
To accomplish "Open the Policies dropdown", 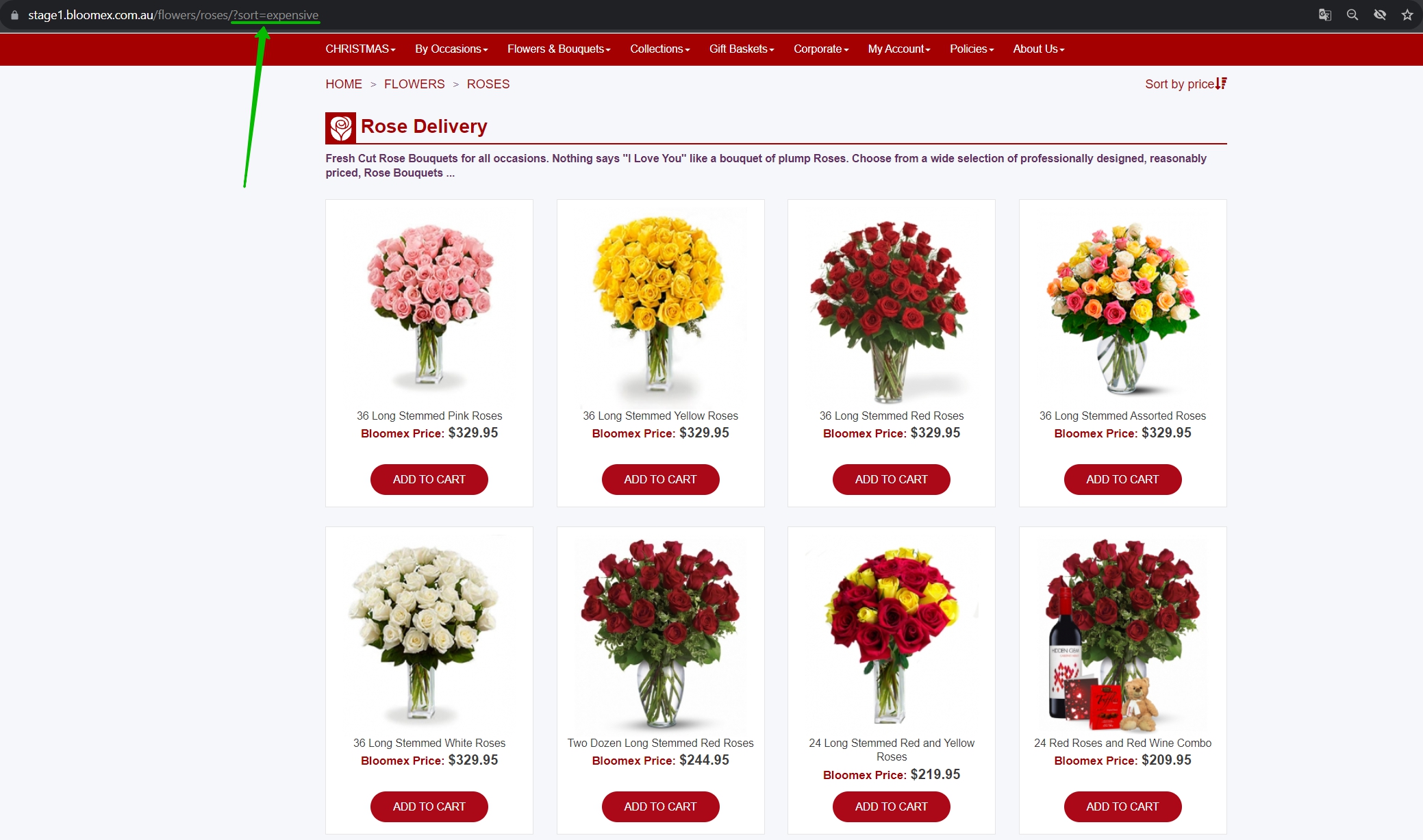I will pos(972,49).
